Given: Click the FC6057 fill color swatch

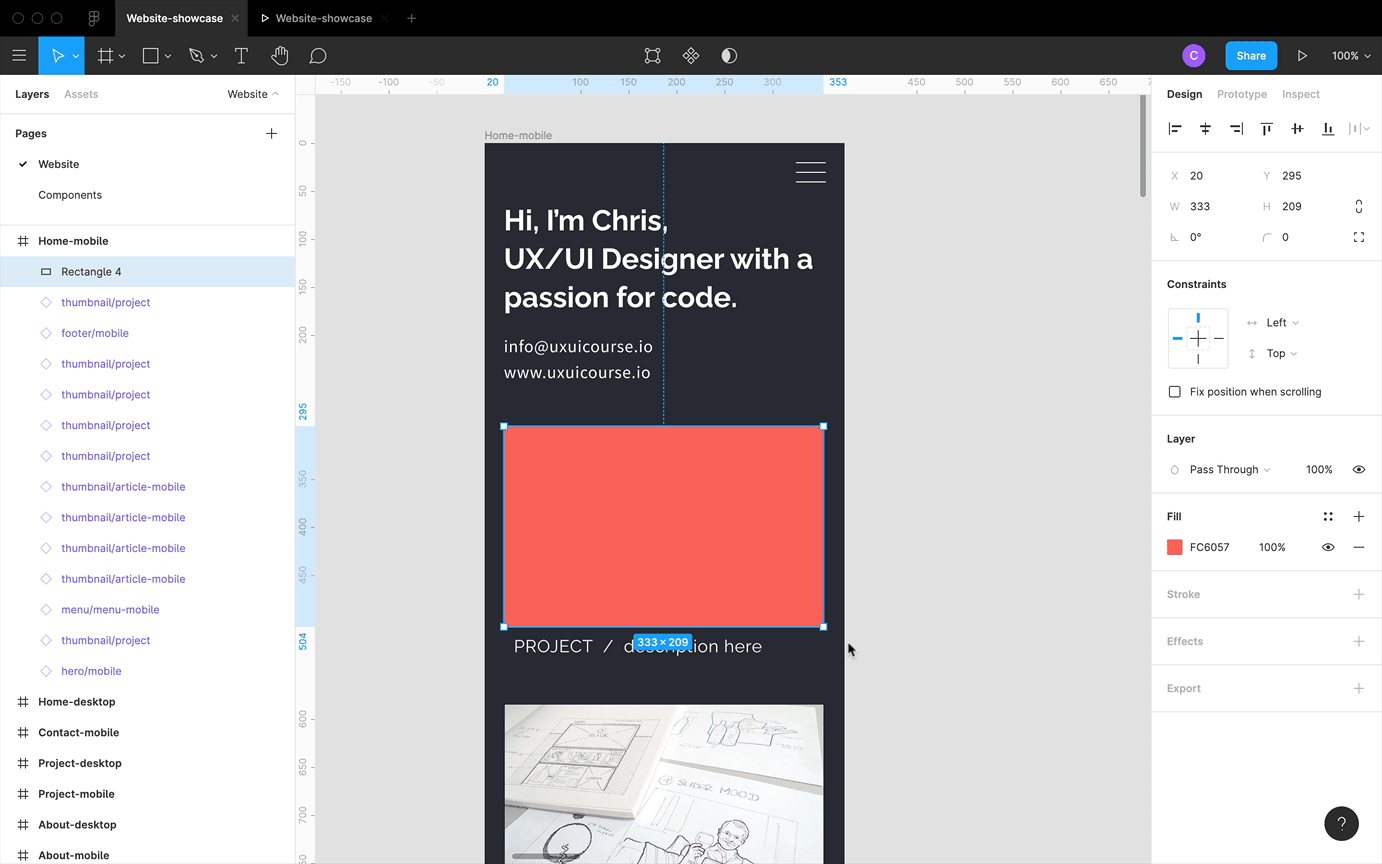Looking at the screenshot, I should [x=1175, y=547].
